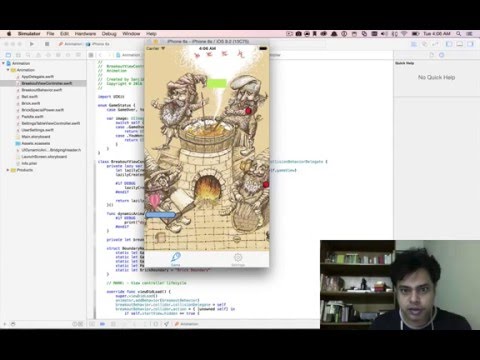Open related items grid in editor bar
Screen dimensions: 480x360
[91, 55]
